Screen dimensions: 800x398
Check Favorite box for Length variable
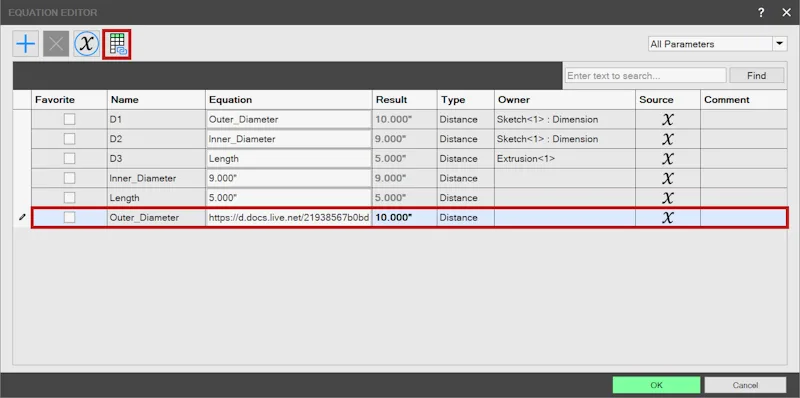click(x=69, y=197)
